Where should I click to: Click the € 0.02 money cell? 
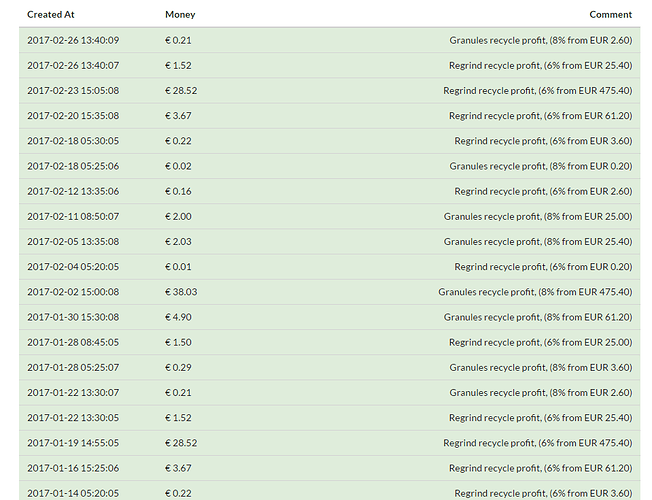point(178,166)
